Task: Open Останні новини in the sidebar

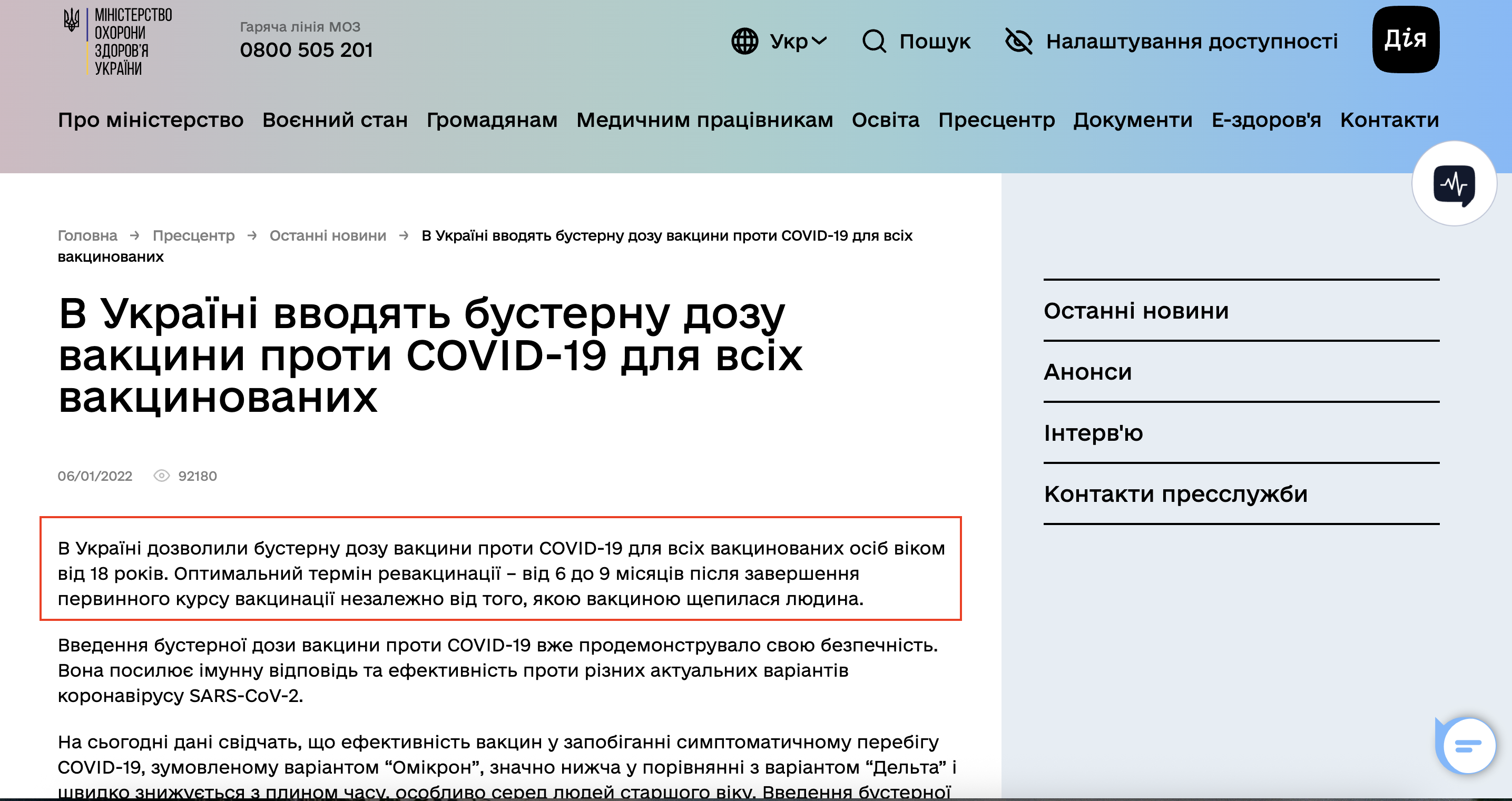Action: tap(1136, 311)
